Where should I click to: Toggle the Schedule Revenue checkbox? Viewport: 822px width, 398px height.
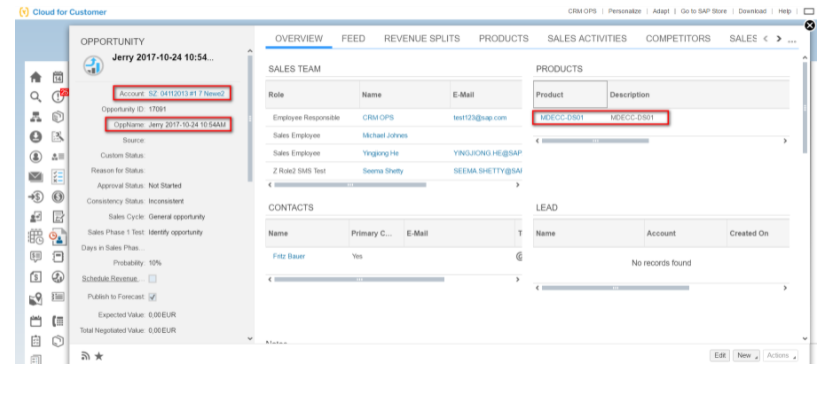click(153, 278)
